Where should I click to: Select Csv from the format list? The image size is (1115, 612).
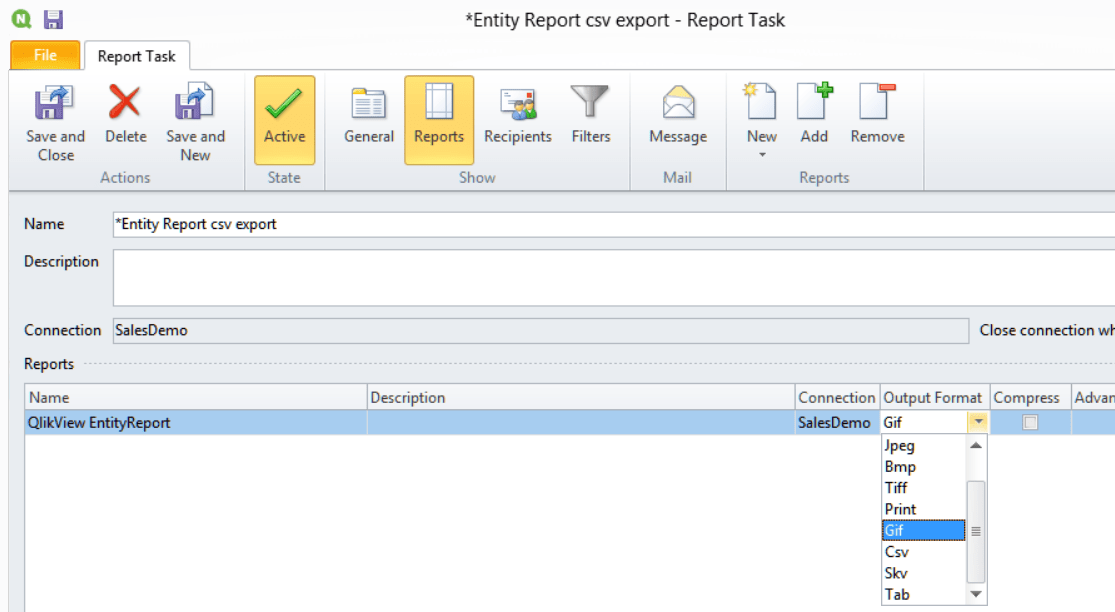click(898, 551)
